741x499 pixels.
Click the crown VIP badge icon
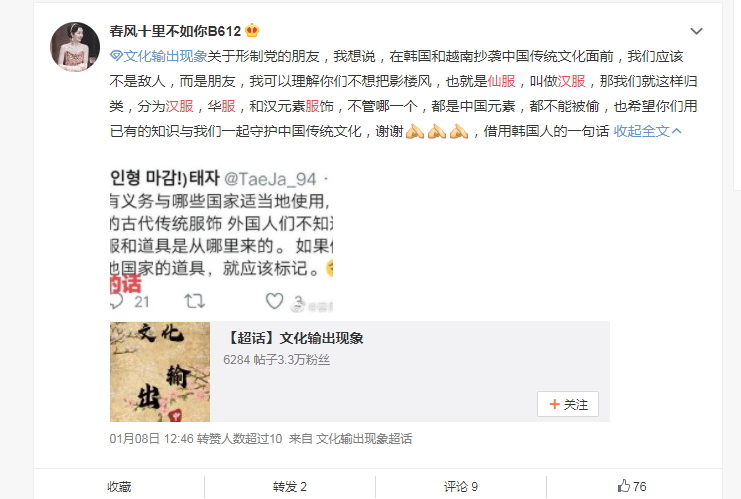(252, 31)
